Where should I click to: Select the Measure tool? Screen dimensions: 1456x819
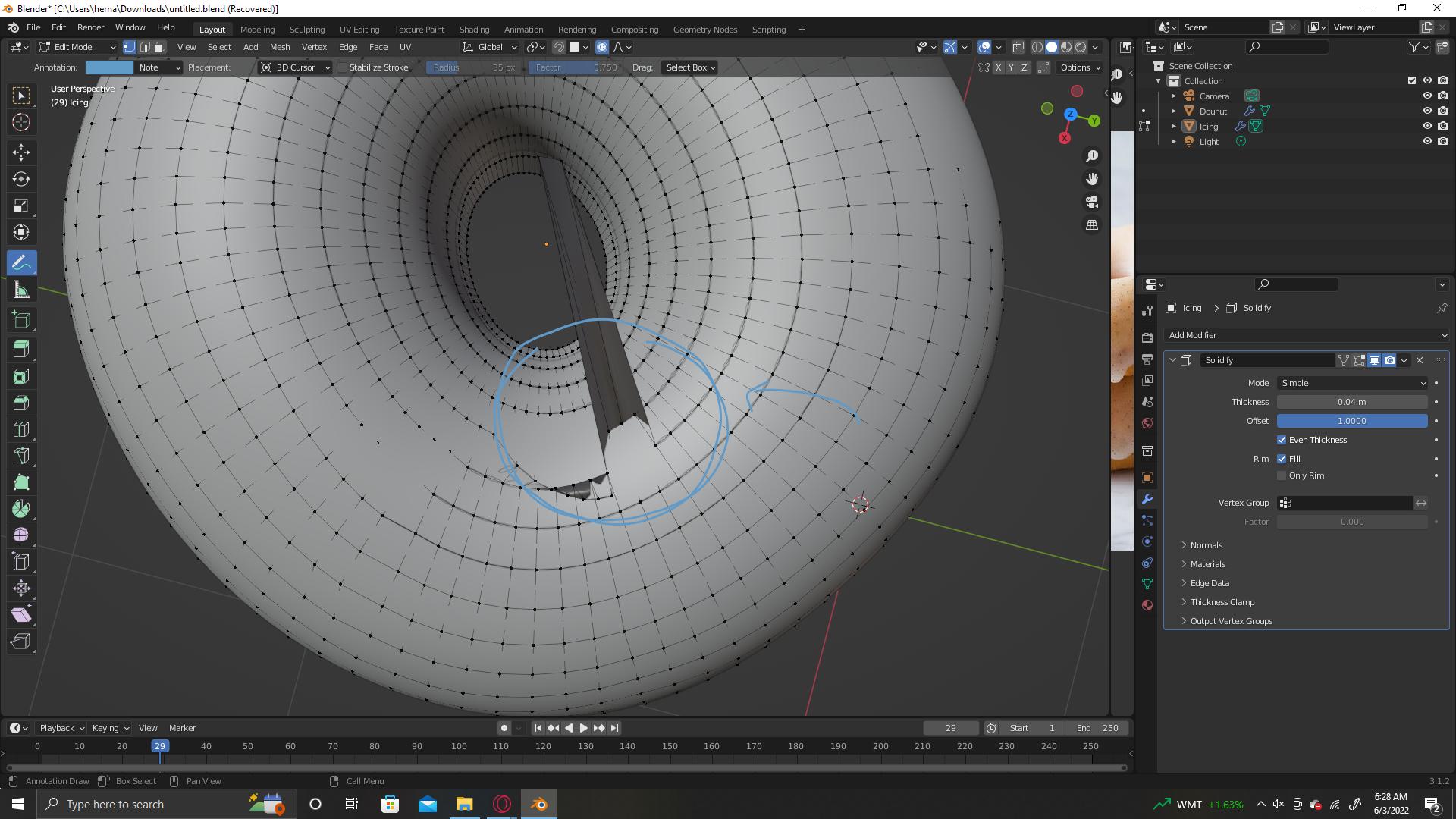click(21, 289)
